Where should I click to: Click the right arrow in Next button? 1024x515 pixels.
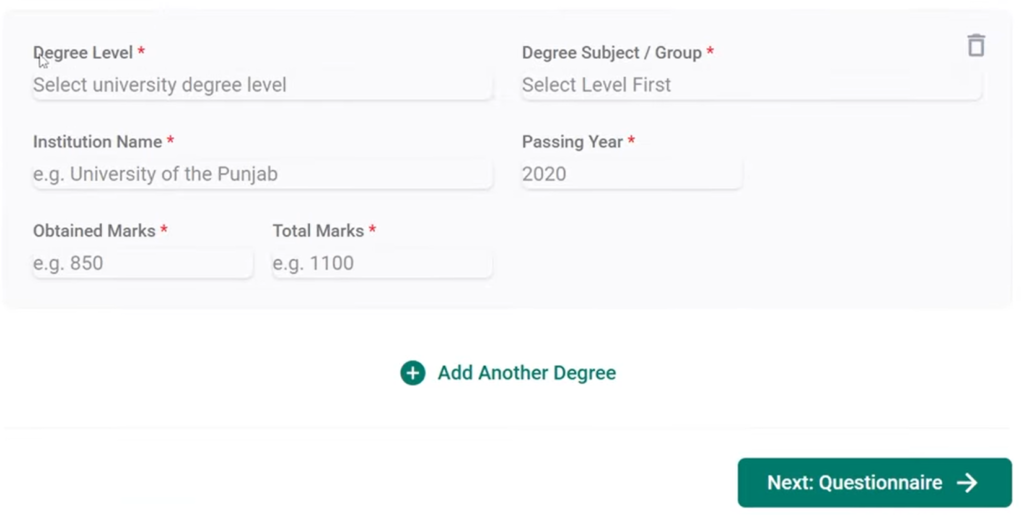(x=967, y=483)
